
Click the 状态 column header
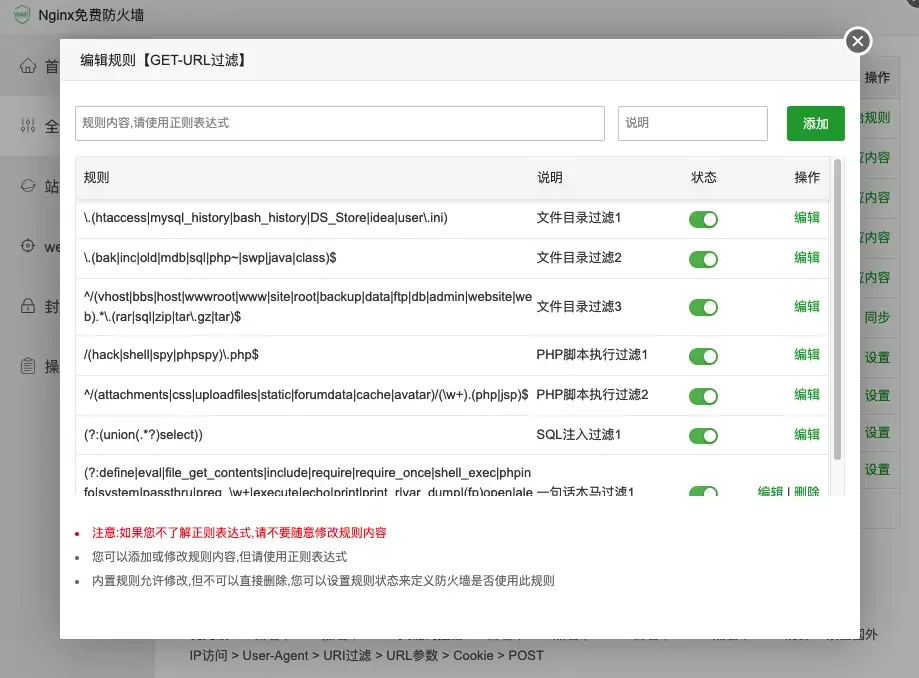(x=703, y=178)
